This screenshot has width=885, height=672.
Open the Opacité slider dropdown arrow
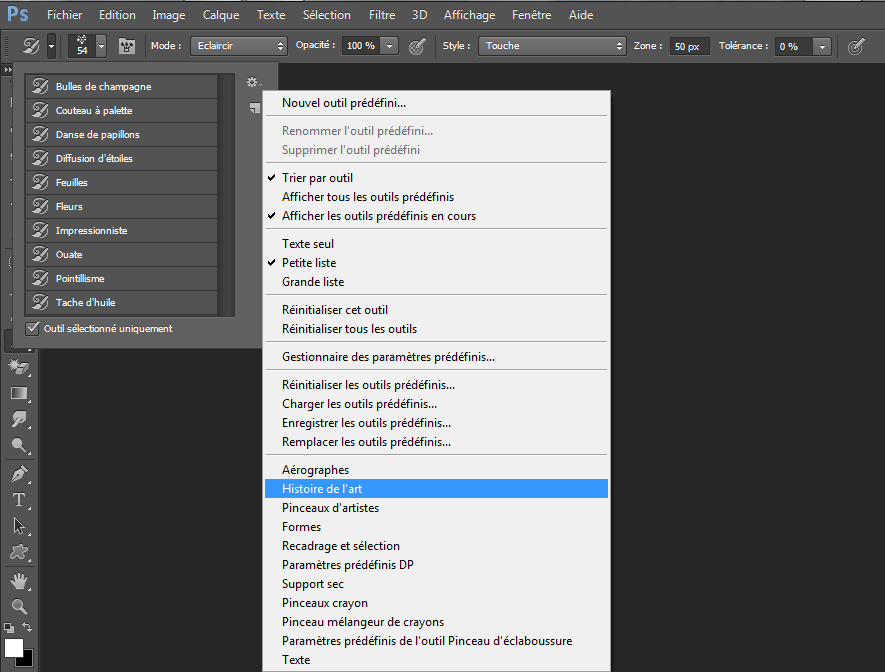389,46
